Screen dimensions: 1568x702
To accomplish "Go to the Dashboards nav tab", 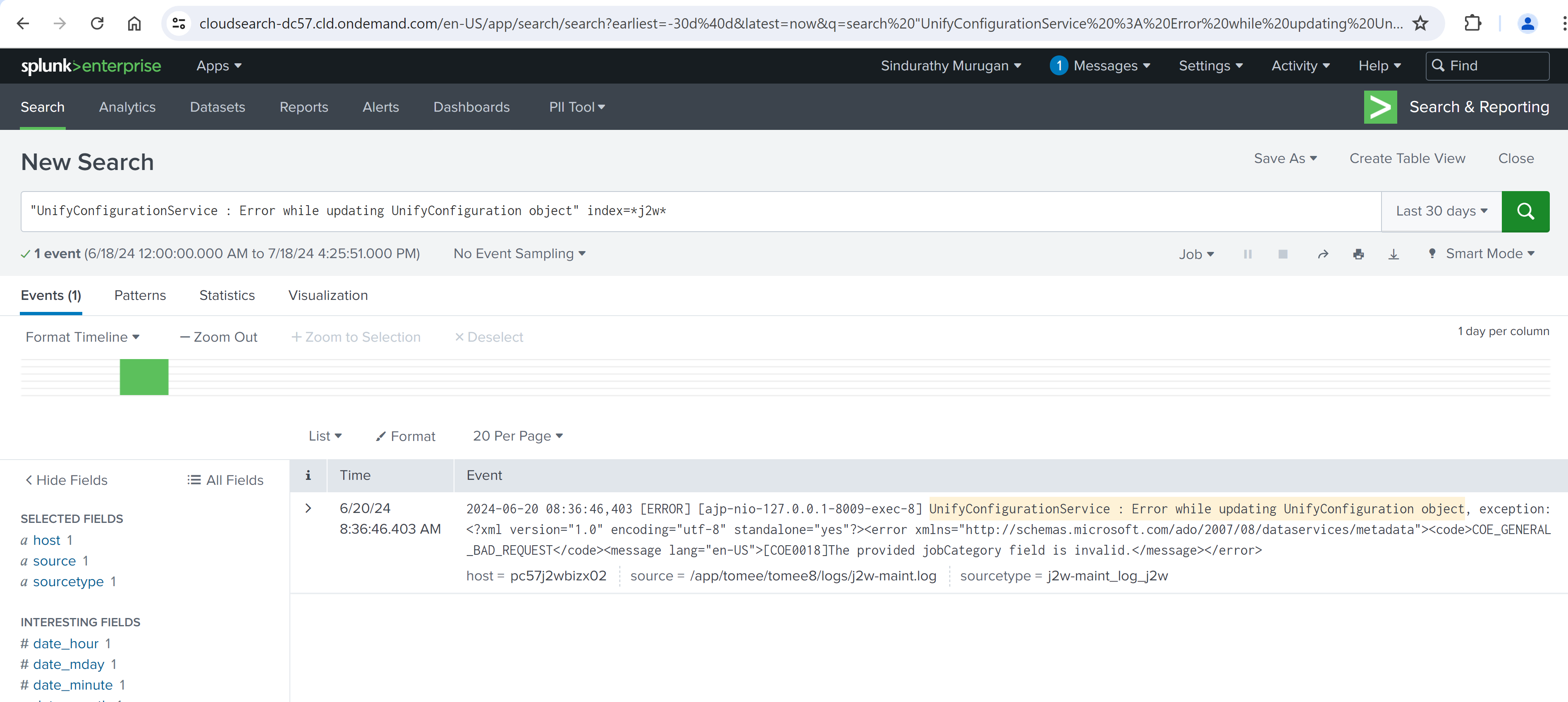I will 471,107.
